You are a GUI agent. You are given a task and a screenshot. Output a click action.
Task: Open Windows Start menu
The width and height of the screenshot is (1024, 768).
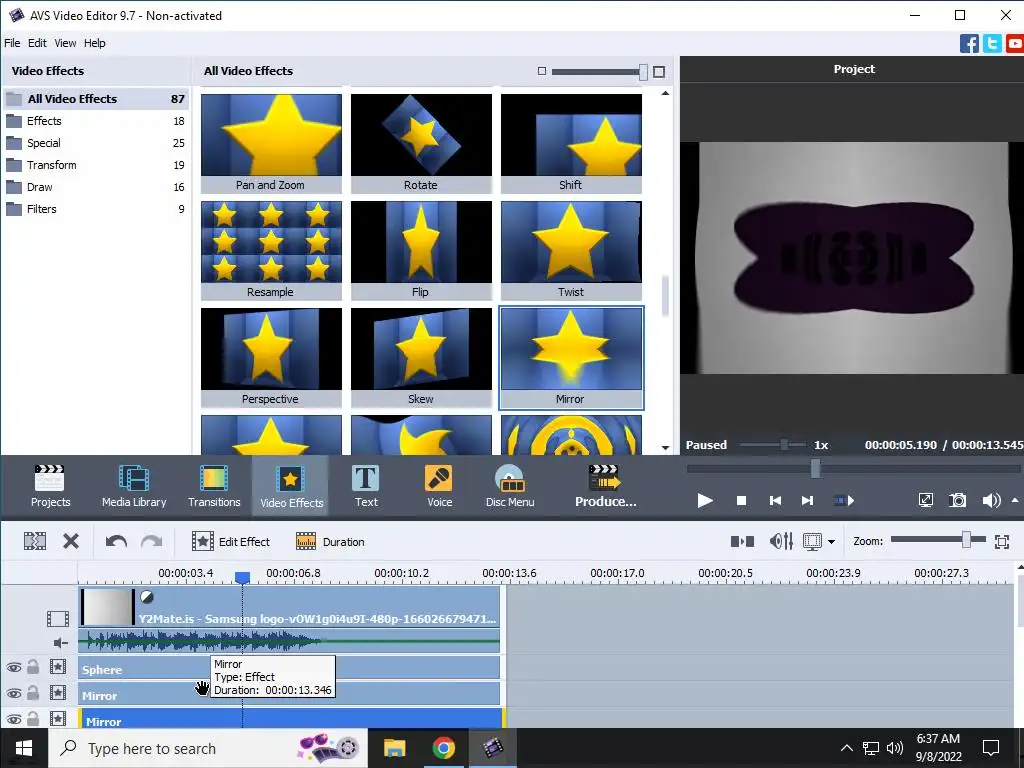(x=24, y=748)
